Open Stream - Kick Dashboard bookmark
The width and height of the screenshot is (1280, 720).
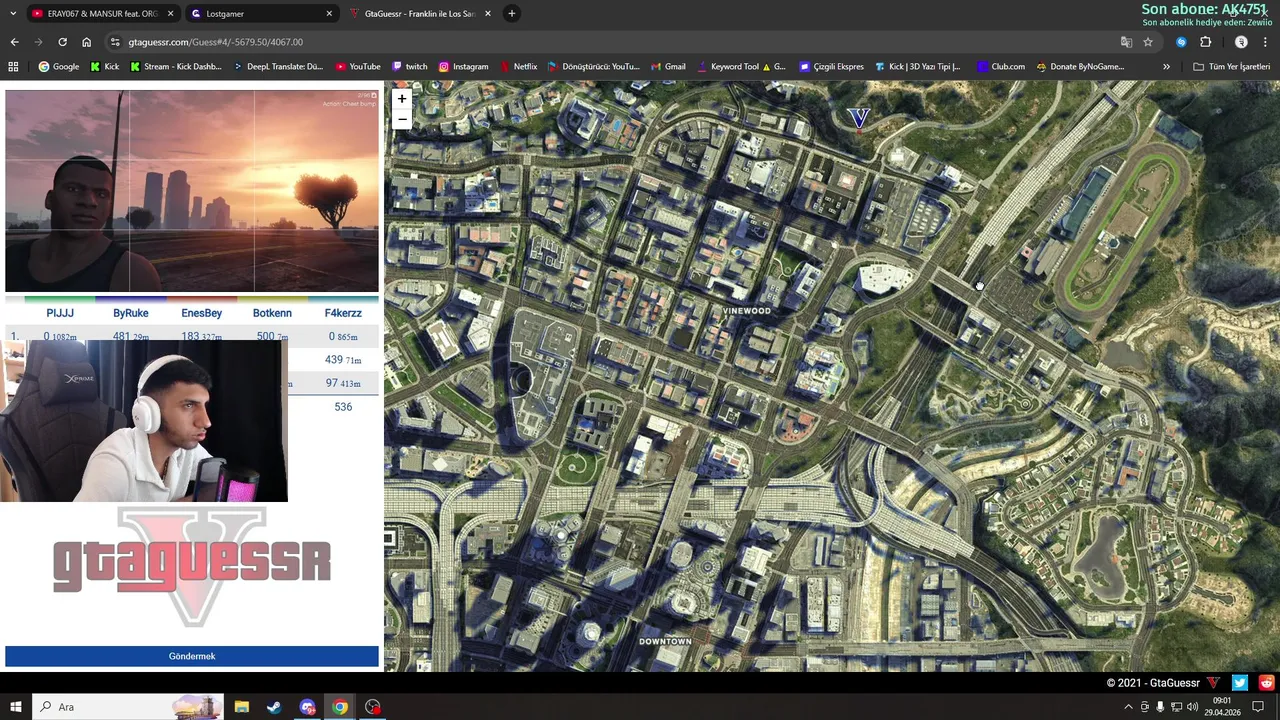click(x=176, y=67)
